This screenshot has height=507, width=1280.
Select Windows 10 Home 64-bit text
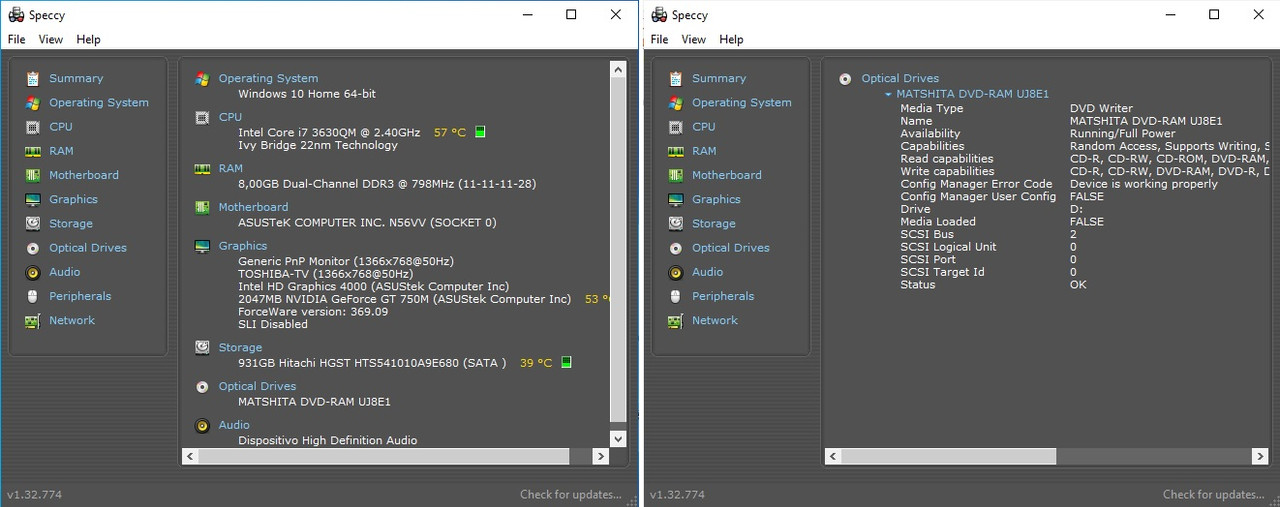(307, 94)
